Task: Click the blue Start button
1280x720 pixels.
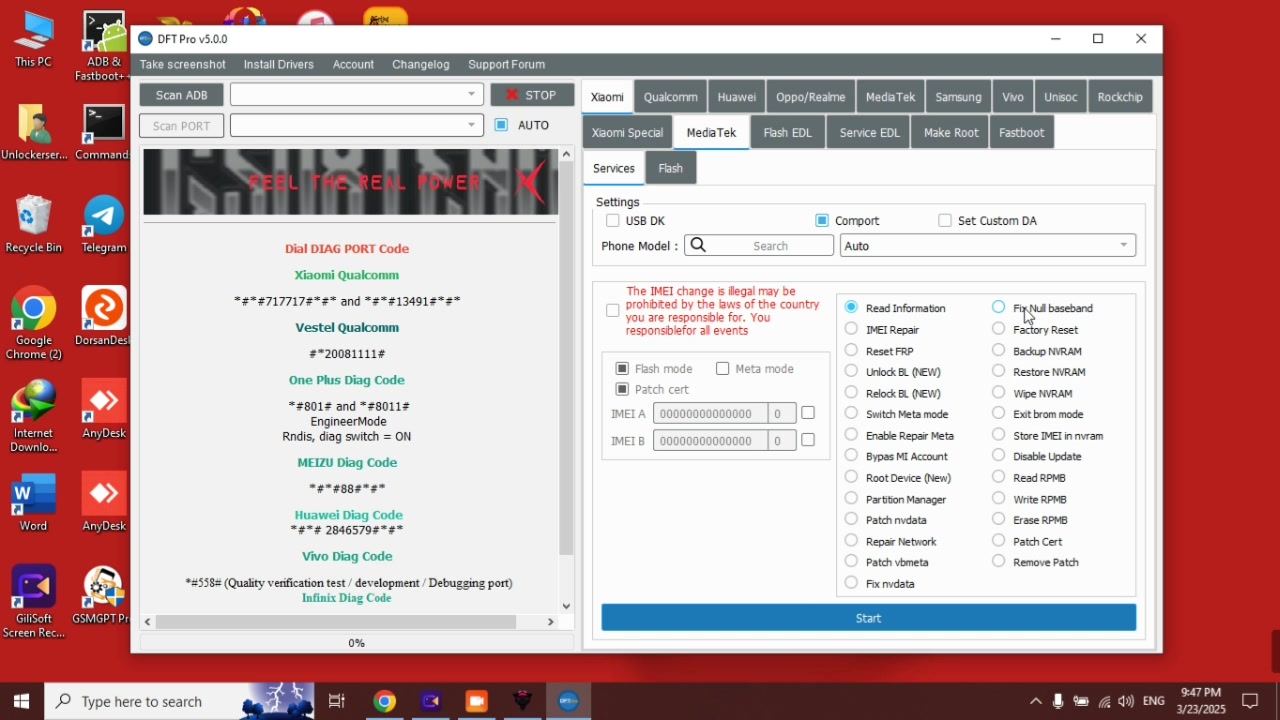Action: 868,618
